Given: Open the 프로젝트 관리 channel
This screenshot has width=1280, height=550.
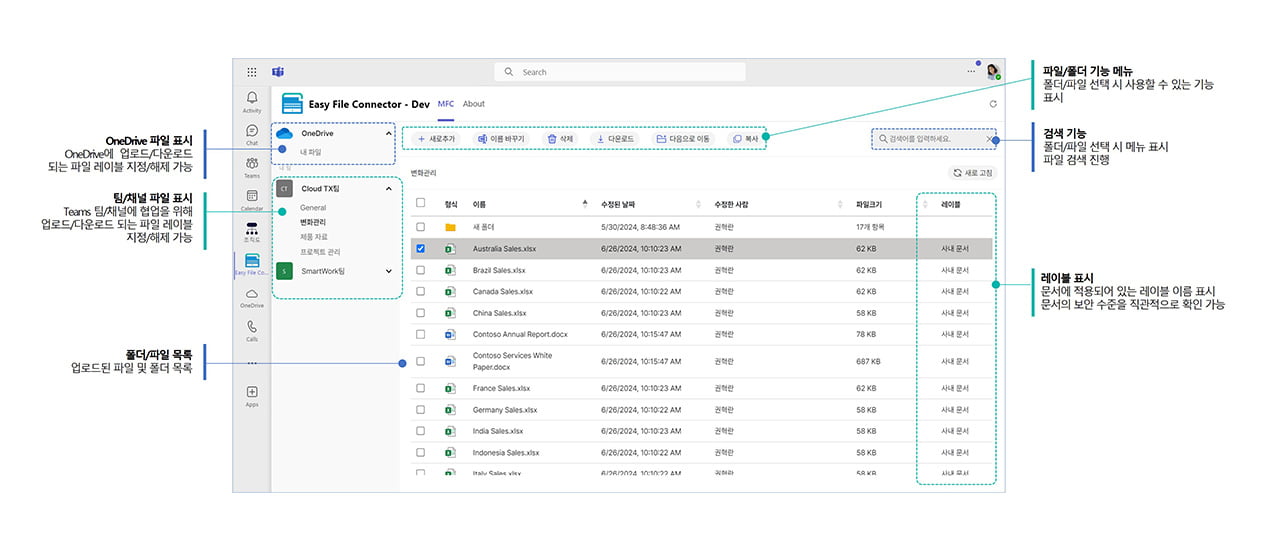Looking at the screenshot, I should click(x=320, y=252).
